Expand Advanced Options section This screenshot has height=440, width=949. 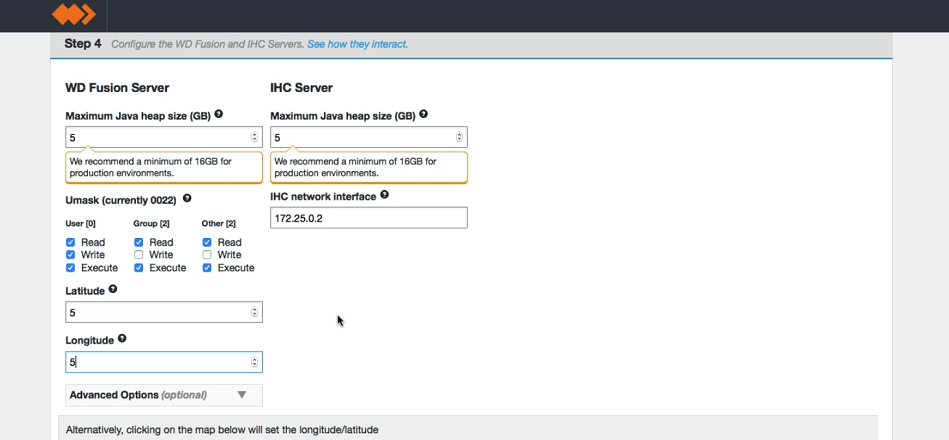click(x=164, y=395)
